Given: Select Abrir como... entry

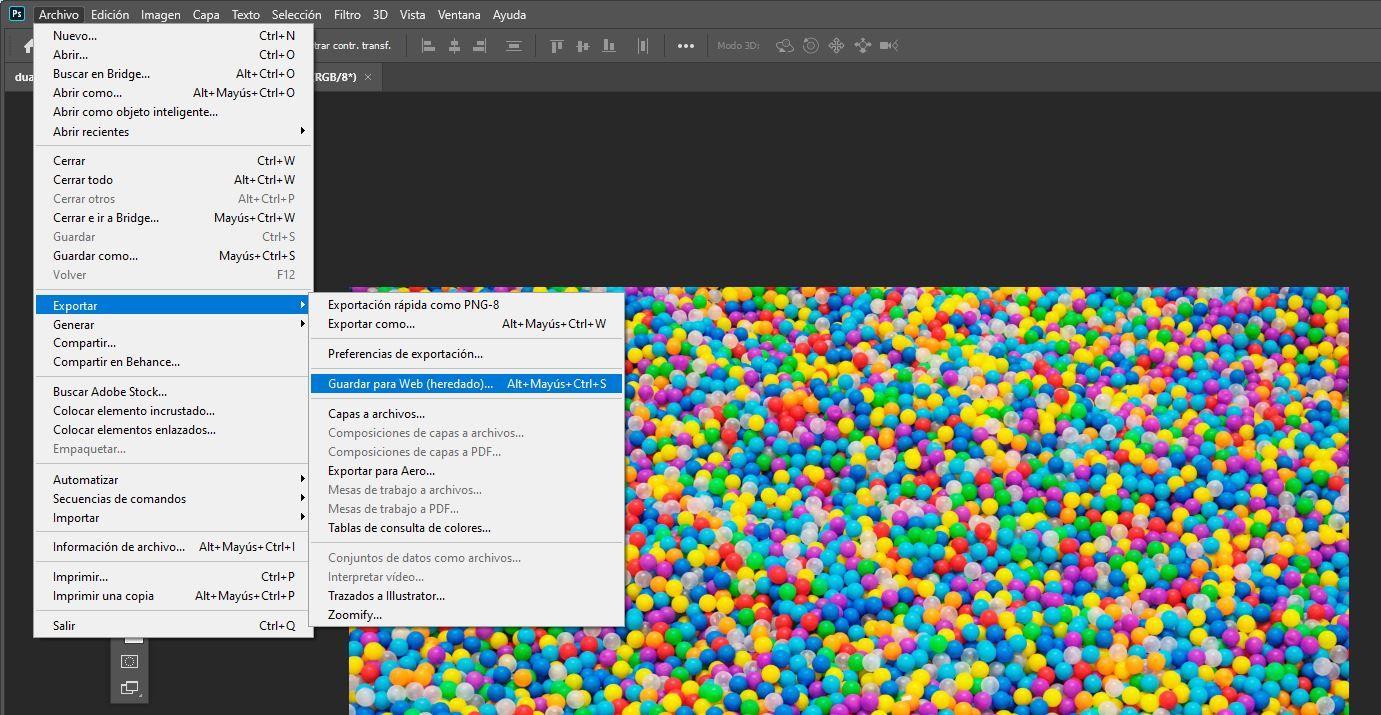Looking at the screenshot, I should (174, 93).
